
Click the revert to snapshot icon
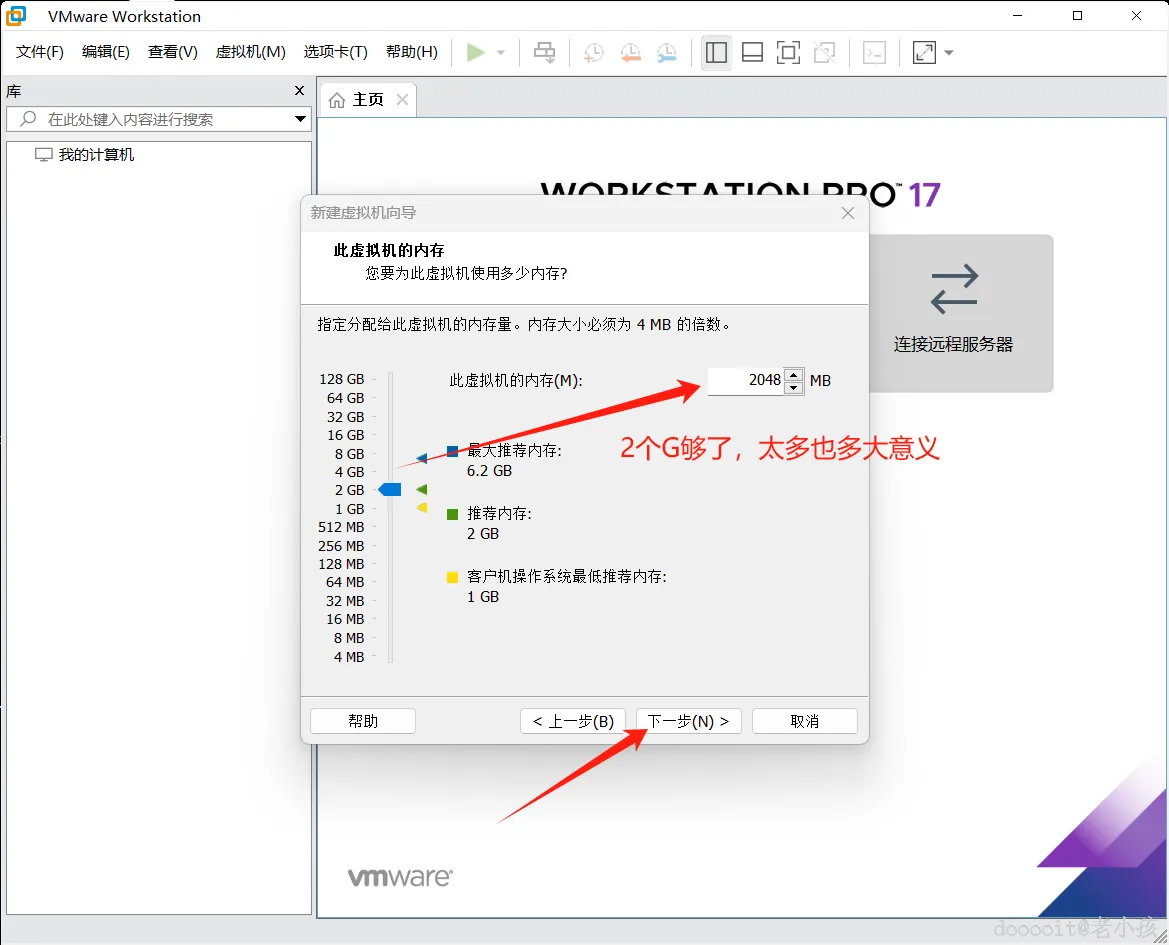point(631,52)
